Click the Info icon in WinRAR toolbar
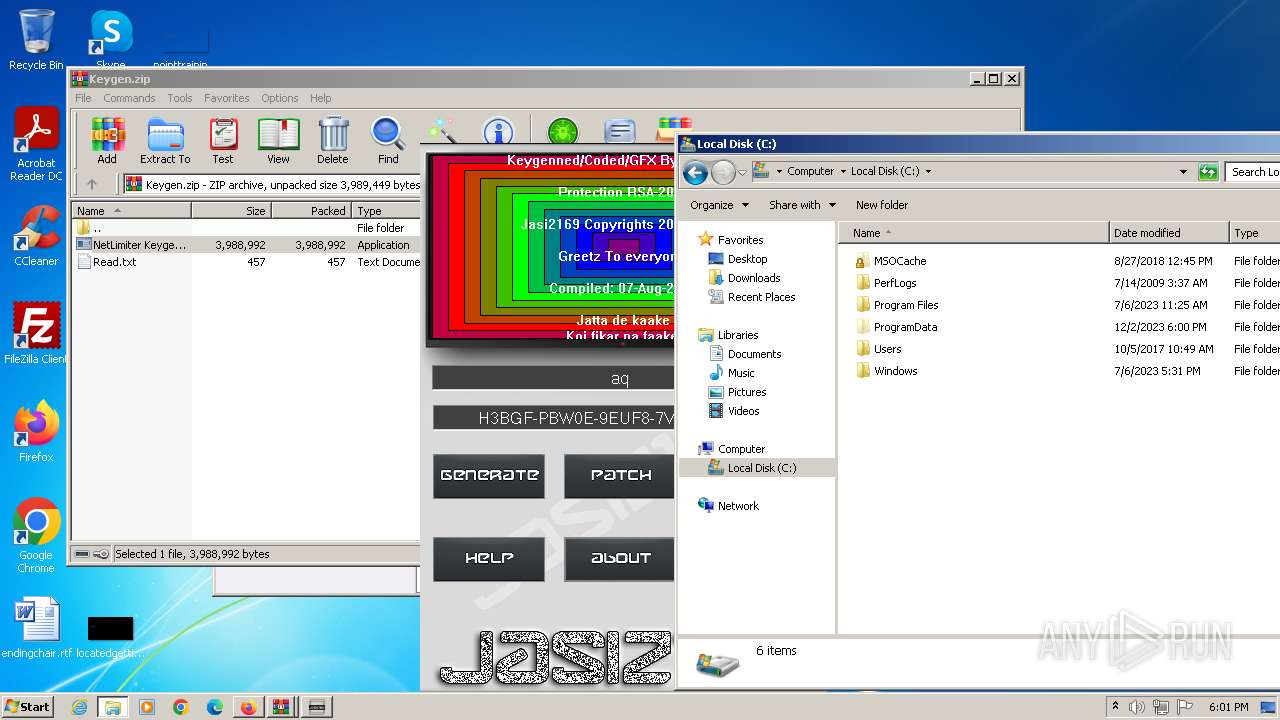The image size is (1280, 720). pyautogui.click(x=498, y=131)
